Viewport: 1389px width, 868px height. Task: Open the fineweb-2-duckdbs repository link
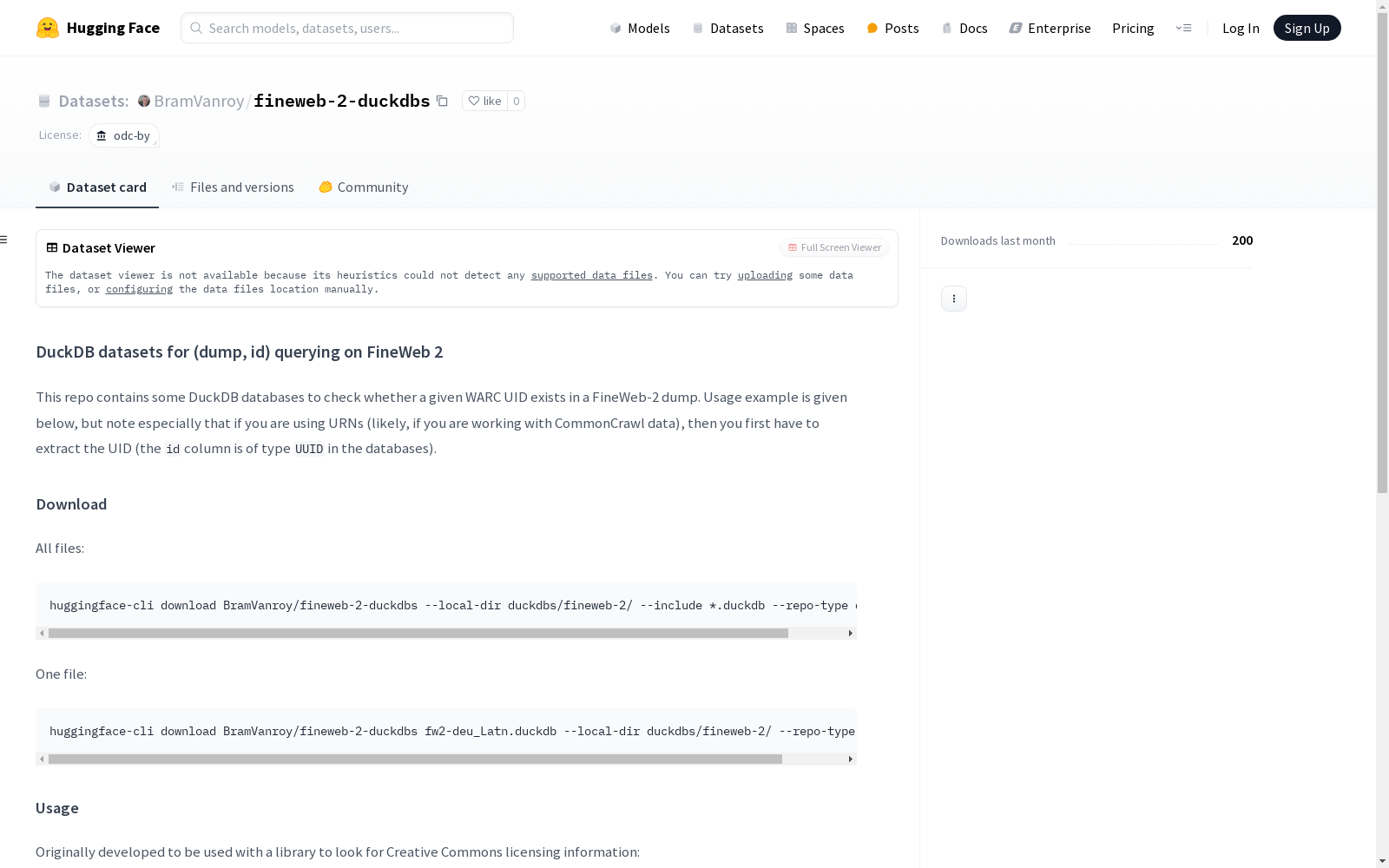tap(341, 101)
